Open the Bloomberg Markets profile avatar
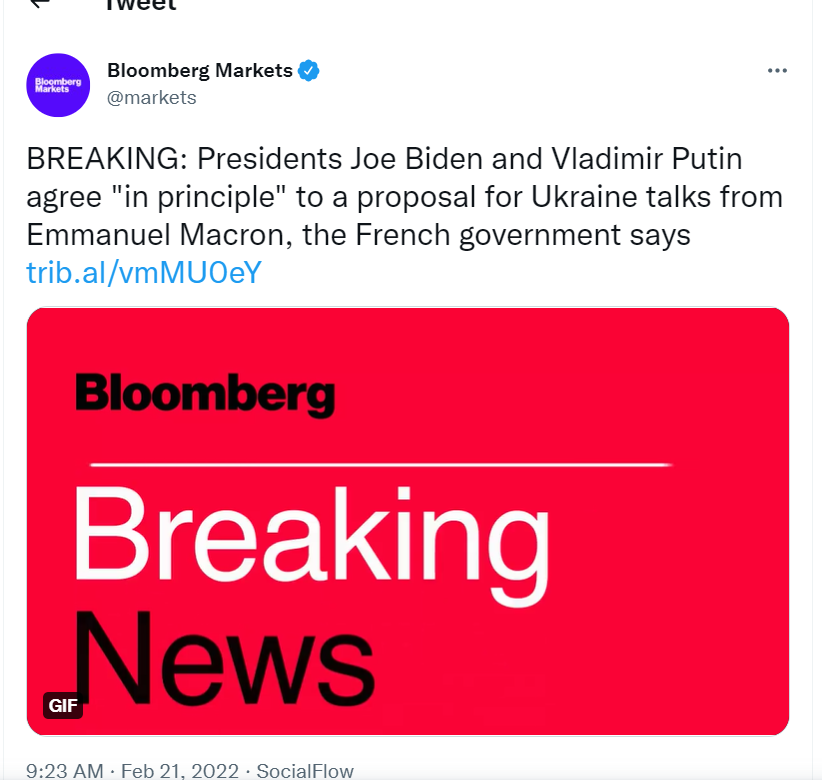The image size is (822, 780). pos(58,85)
